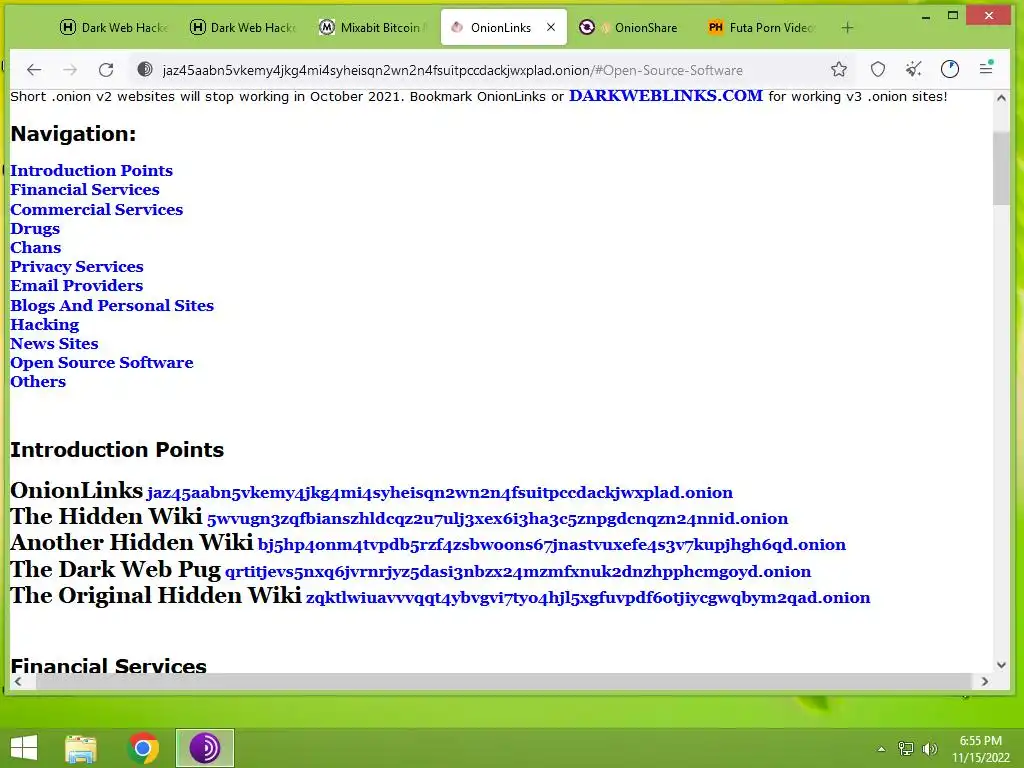Open the Tor circuit icon in toolbar
1024x768 pixels.
[x=950, y=69]
